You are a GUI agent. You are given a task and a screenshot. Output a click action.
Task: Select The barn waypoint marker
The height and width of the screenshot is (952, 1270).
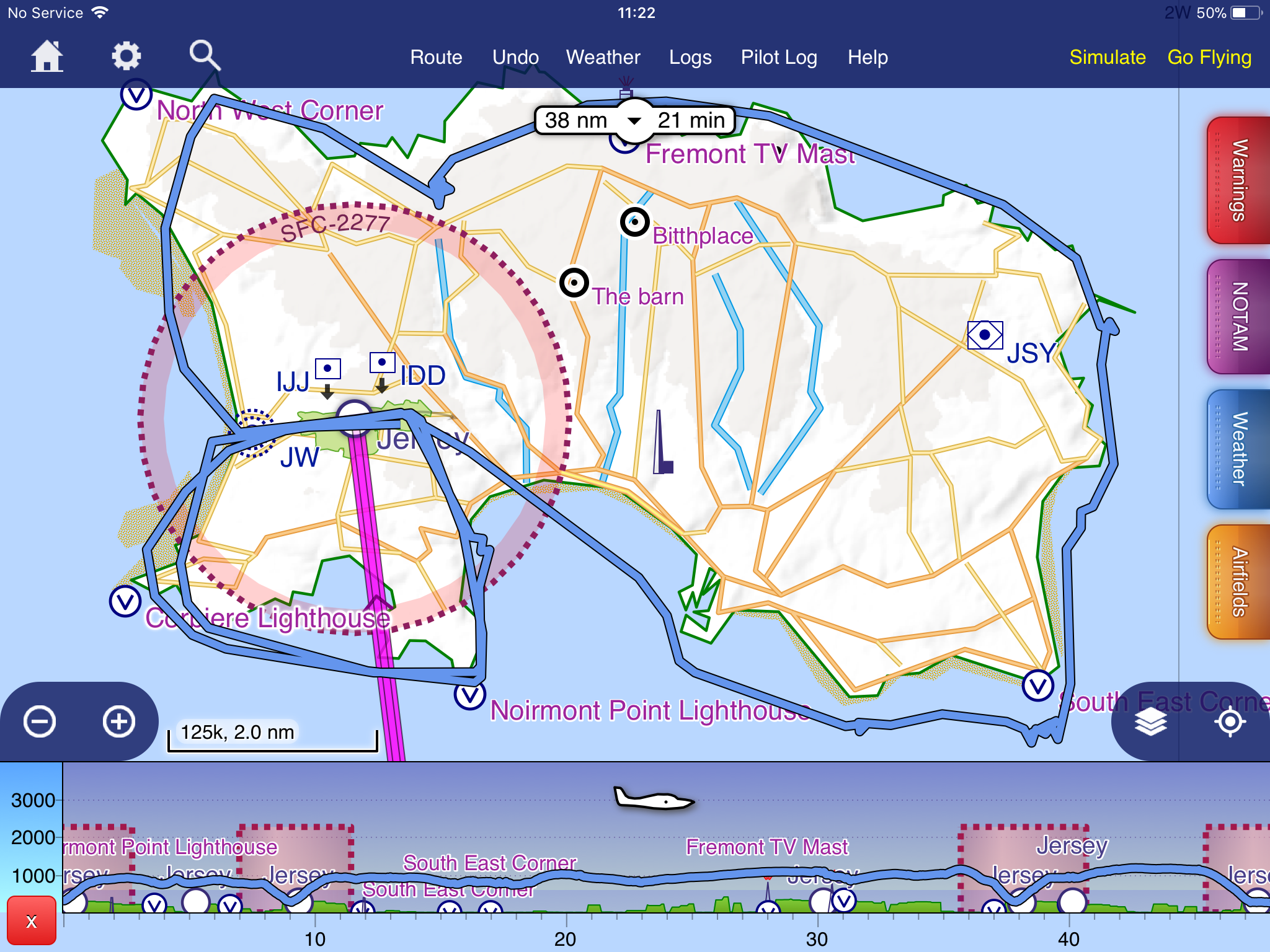pyautogui.click(x=574, y=283)
